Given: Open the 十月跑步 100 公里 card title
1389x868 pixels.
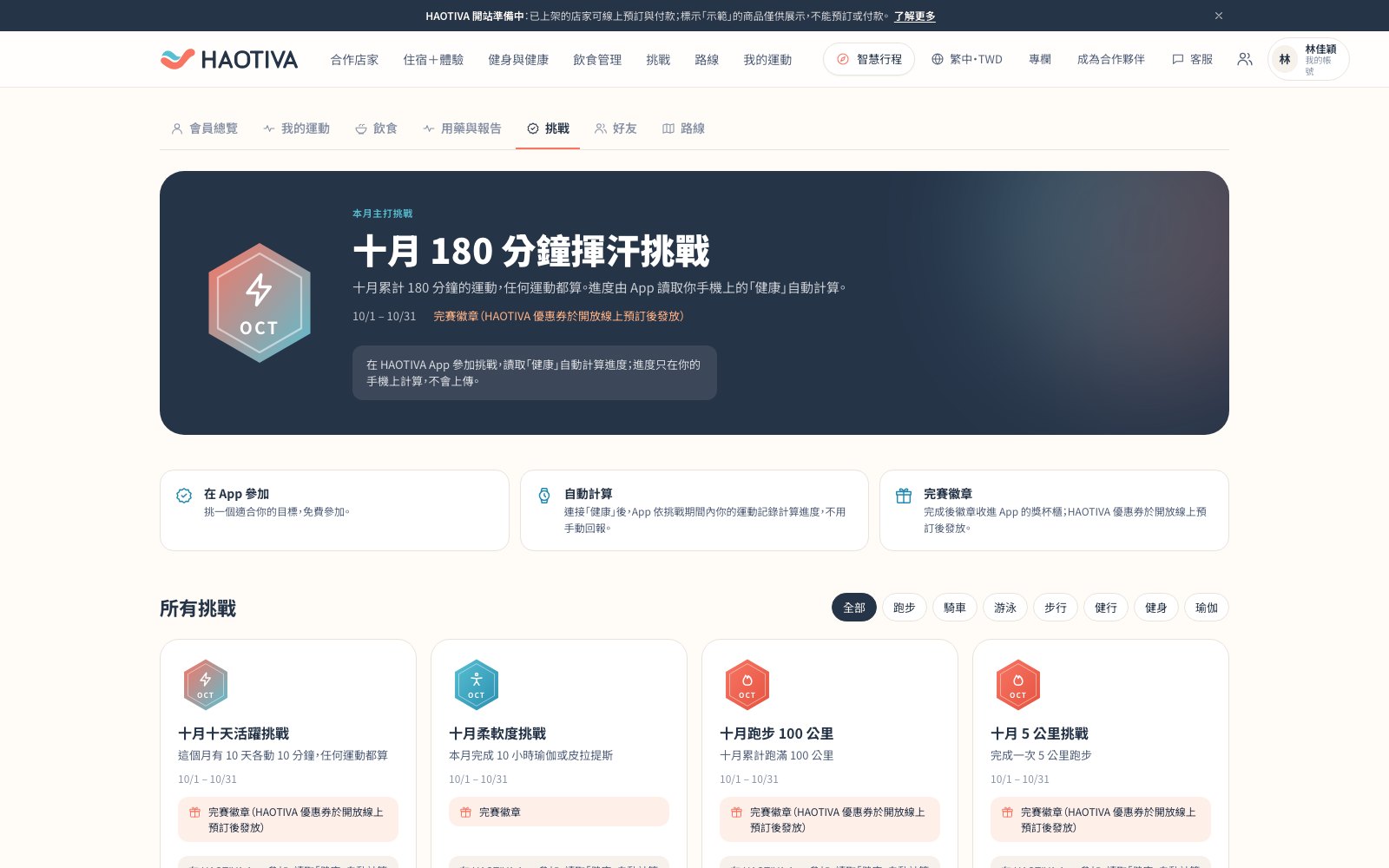Looking at the screenshot, I should click(776, 733).
